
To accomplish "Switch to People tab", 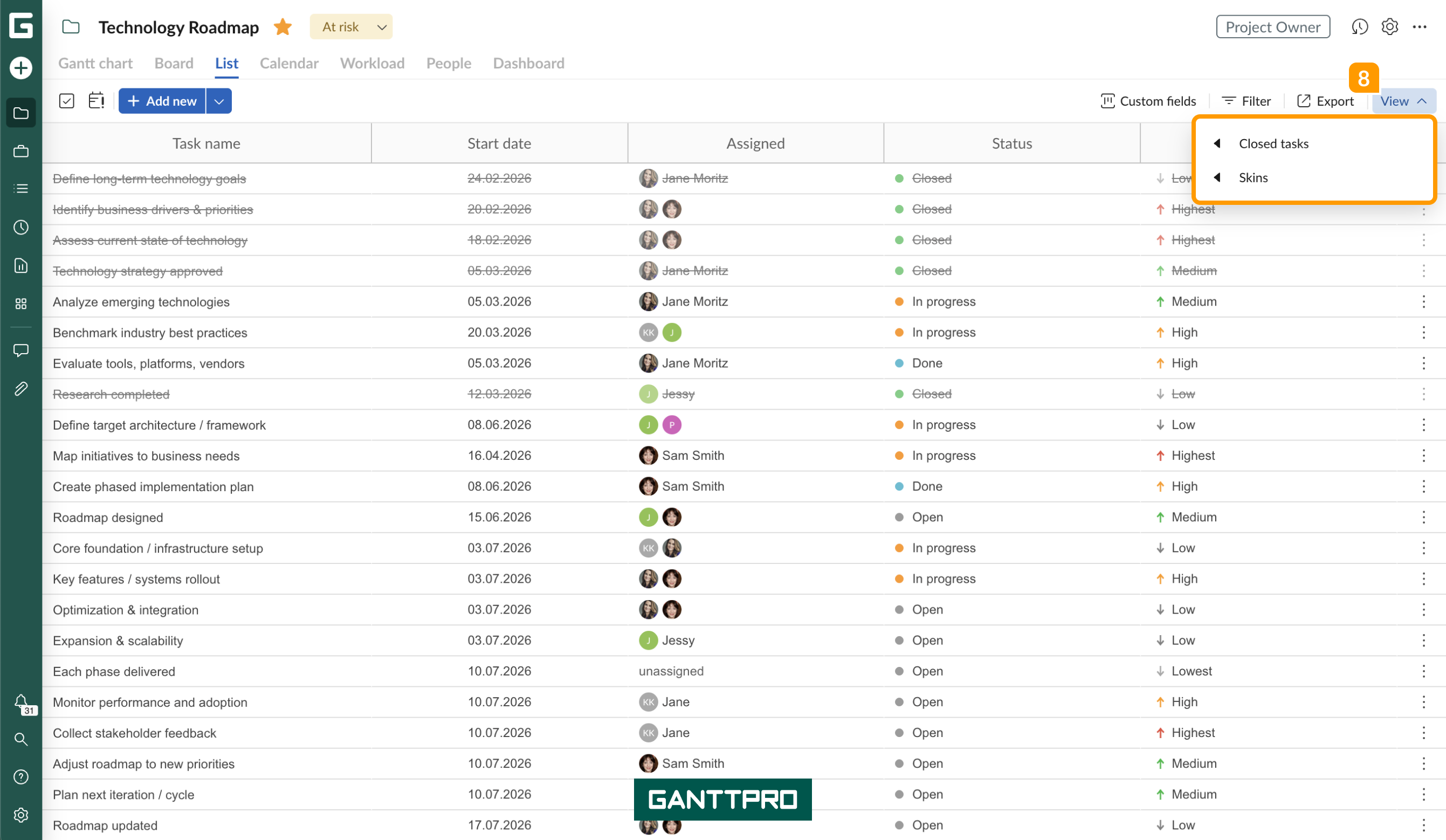I will [x=449, y=63].
